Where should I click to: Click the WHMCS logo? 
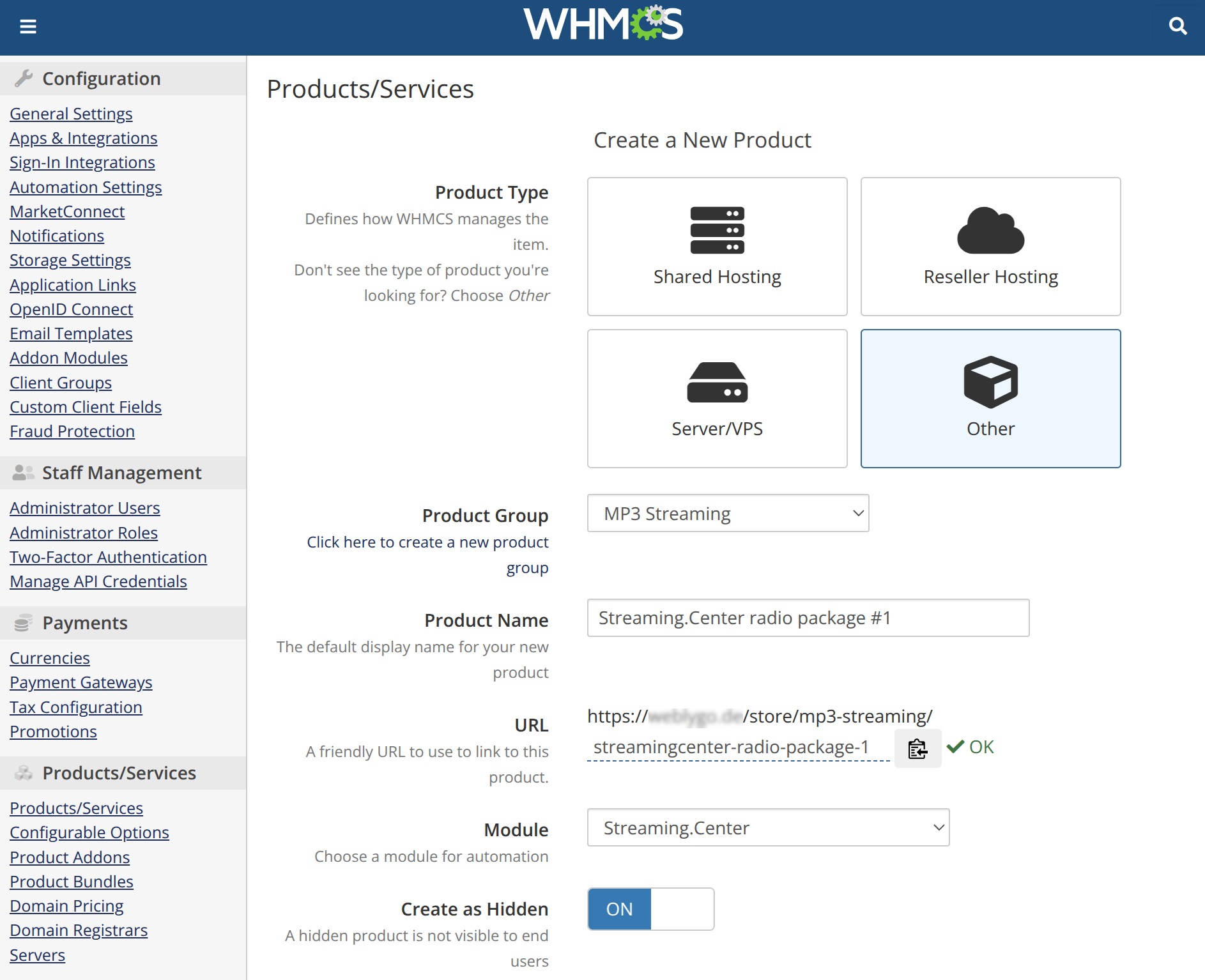coord(603,24)
